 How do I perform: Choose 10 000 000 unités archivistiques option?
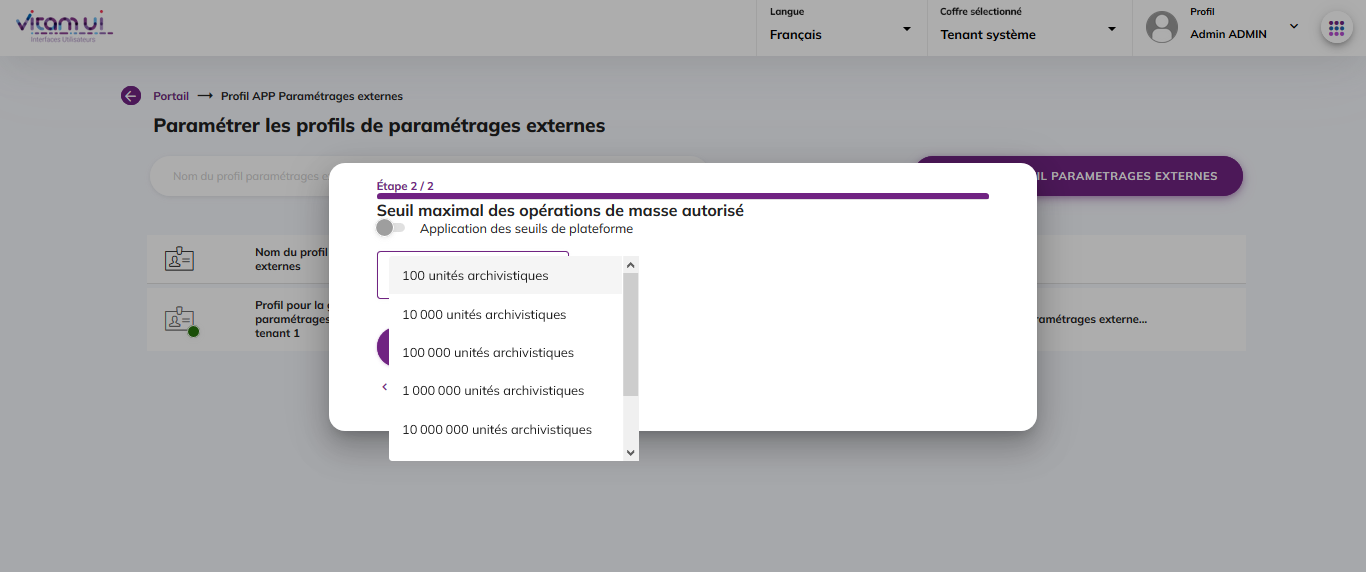tap(497, 429)
